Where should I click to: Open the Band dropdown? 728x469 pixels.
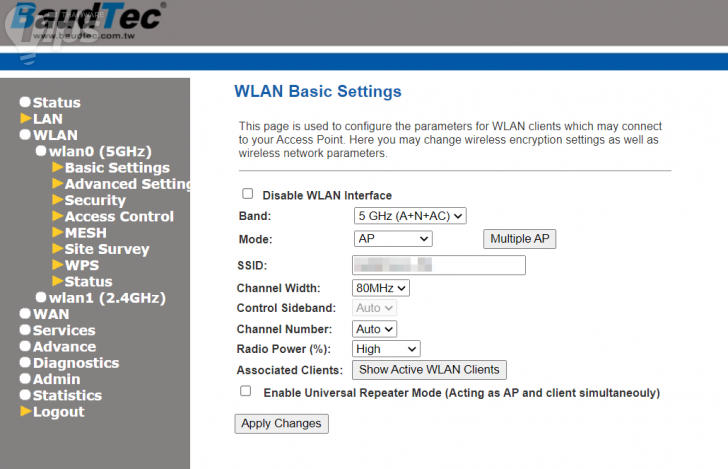coord(410,215)
